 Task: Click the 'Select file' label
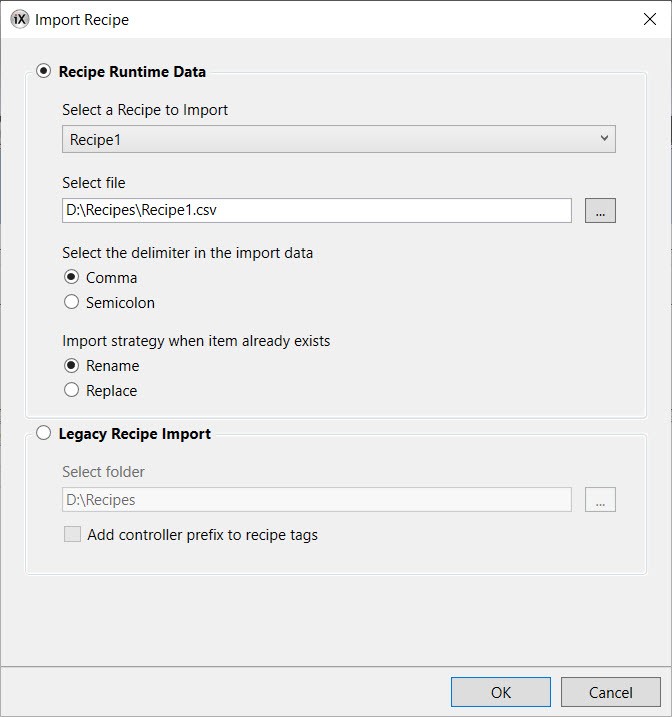(94, 183)
